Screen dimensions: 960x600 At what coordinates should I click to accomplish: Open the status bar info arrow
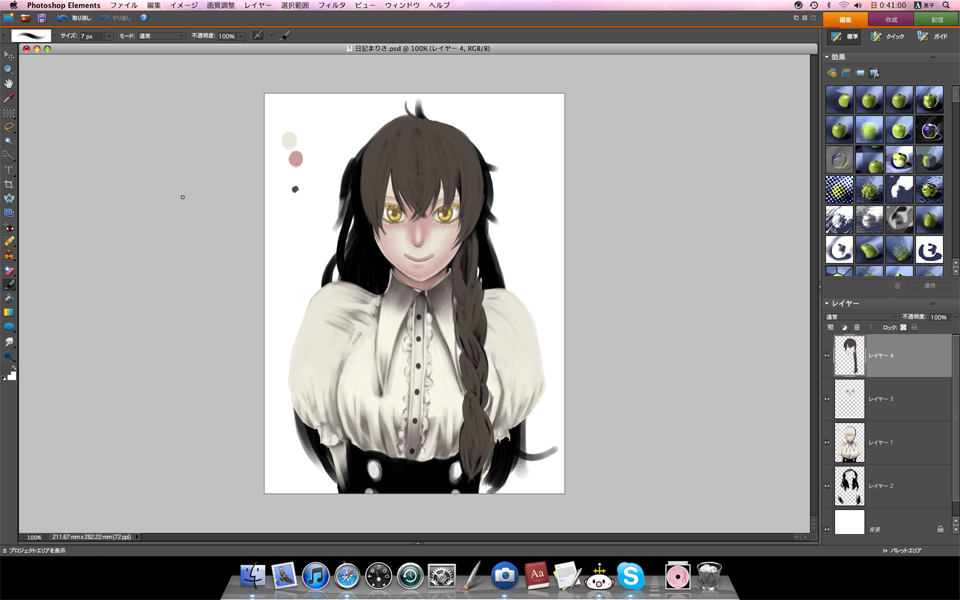click(x=137, y=537)
